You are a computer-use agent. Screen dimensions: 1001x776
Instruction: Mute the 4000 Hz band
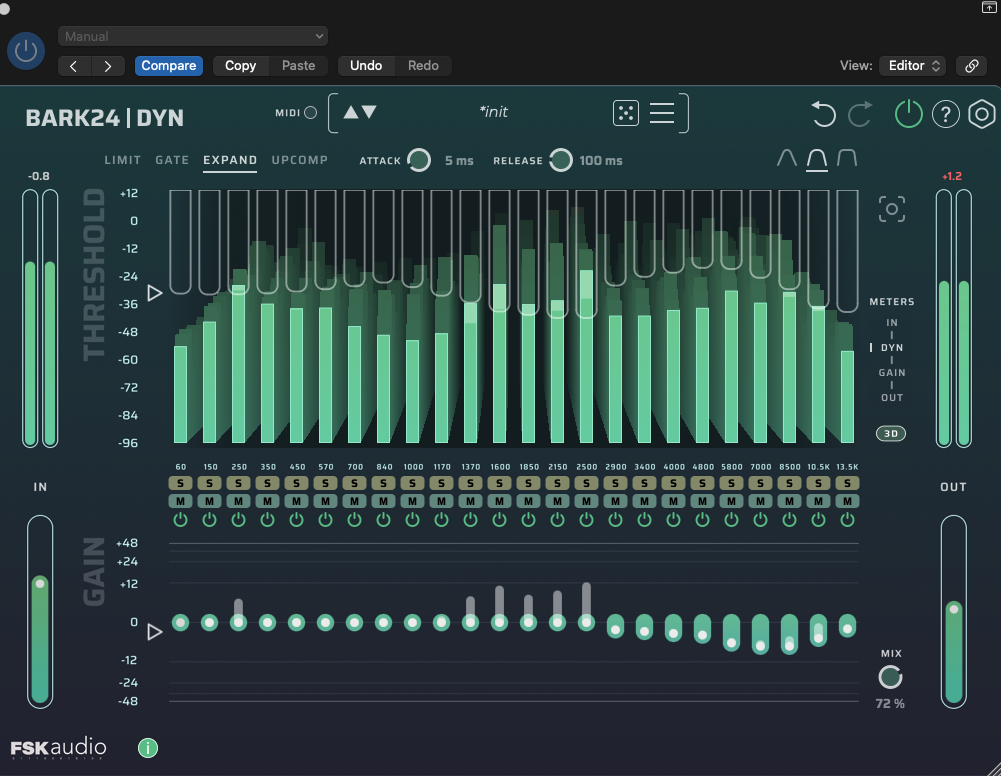click(674, 501)
